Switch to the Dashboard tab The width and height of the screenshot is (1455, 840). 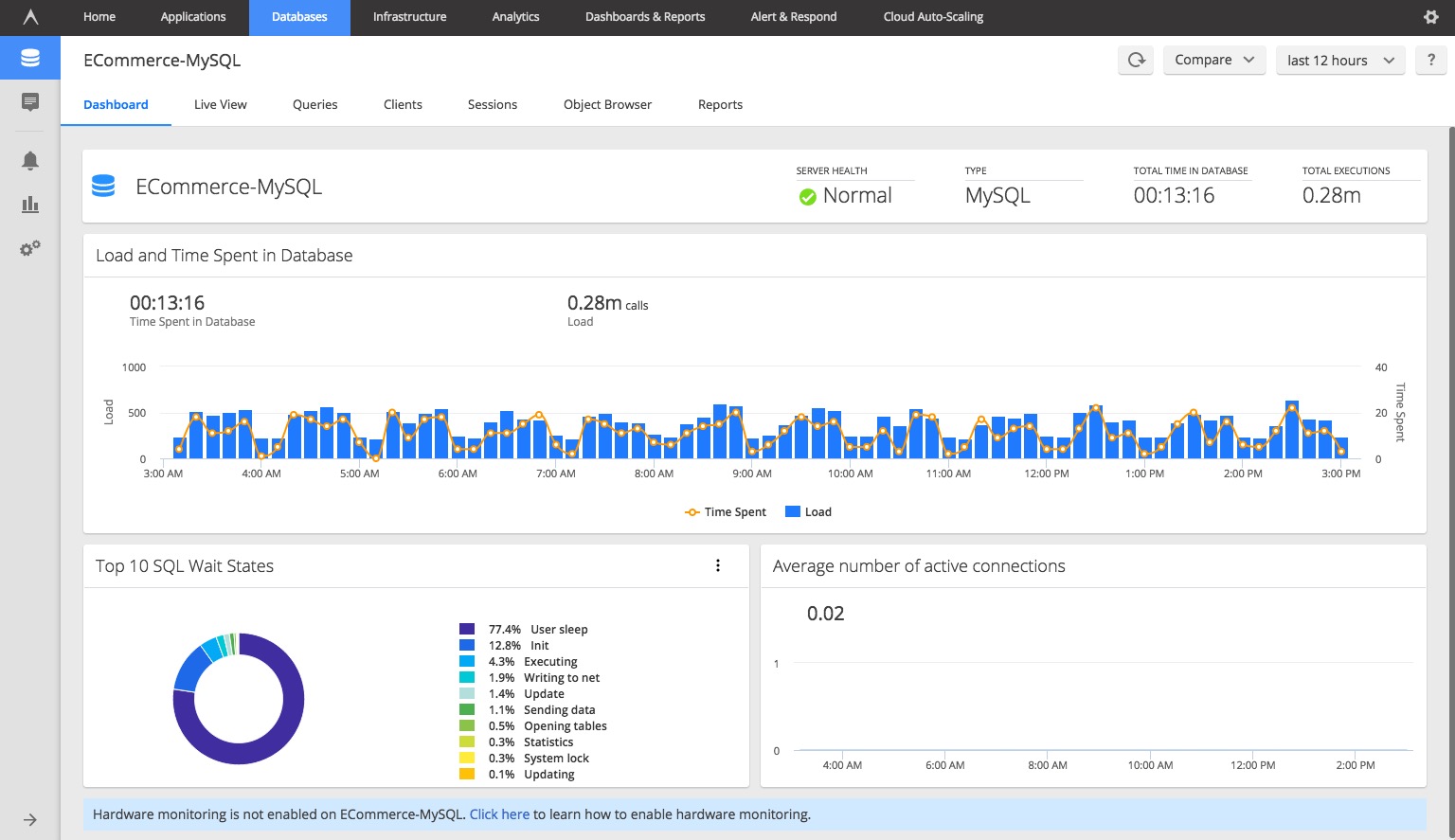click(x=116, y=104)
